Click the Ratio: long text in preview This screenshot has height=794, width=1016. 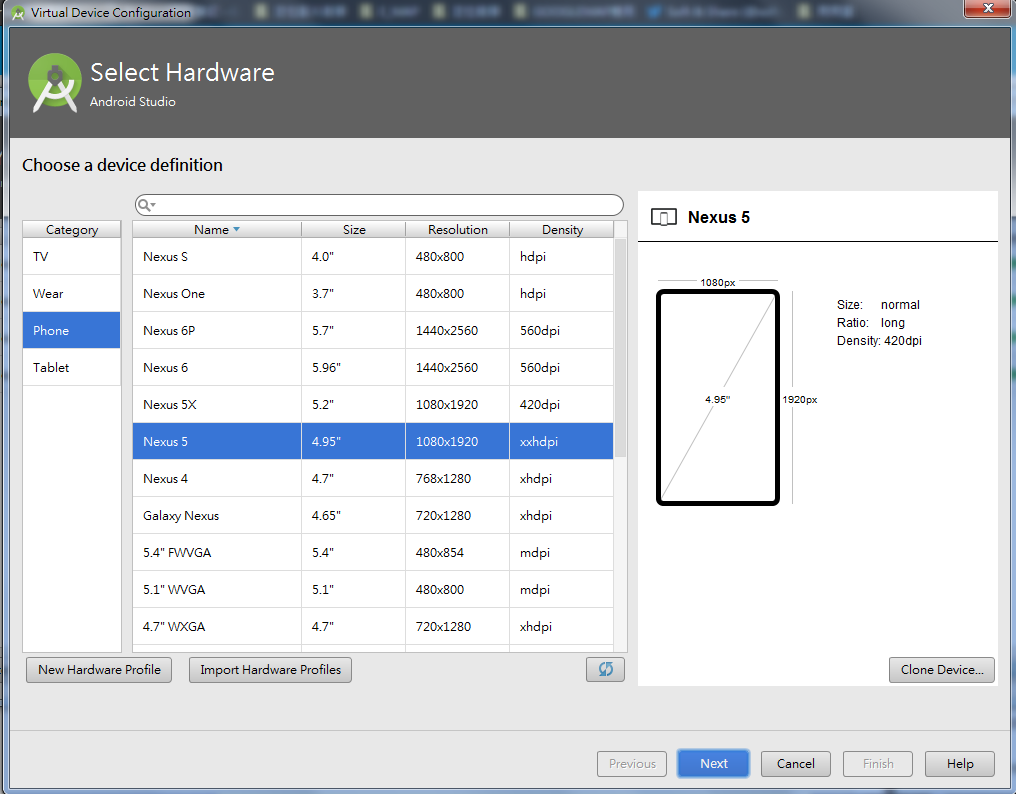(x=870, y=323)
